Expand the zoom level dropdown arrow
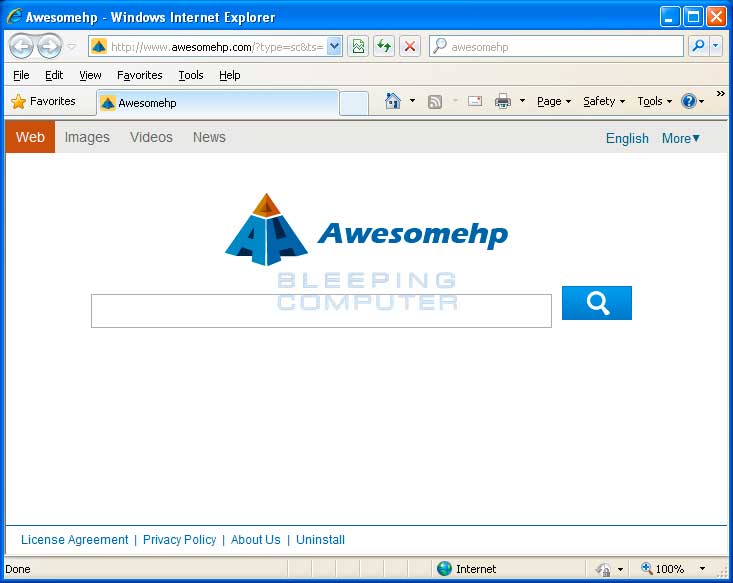This screenshot has height=583, width=733. point(702,569)
